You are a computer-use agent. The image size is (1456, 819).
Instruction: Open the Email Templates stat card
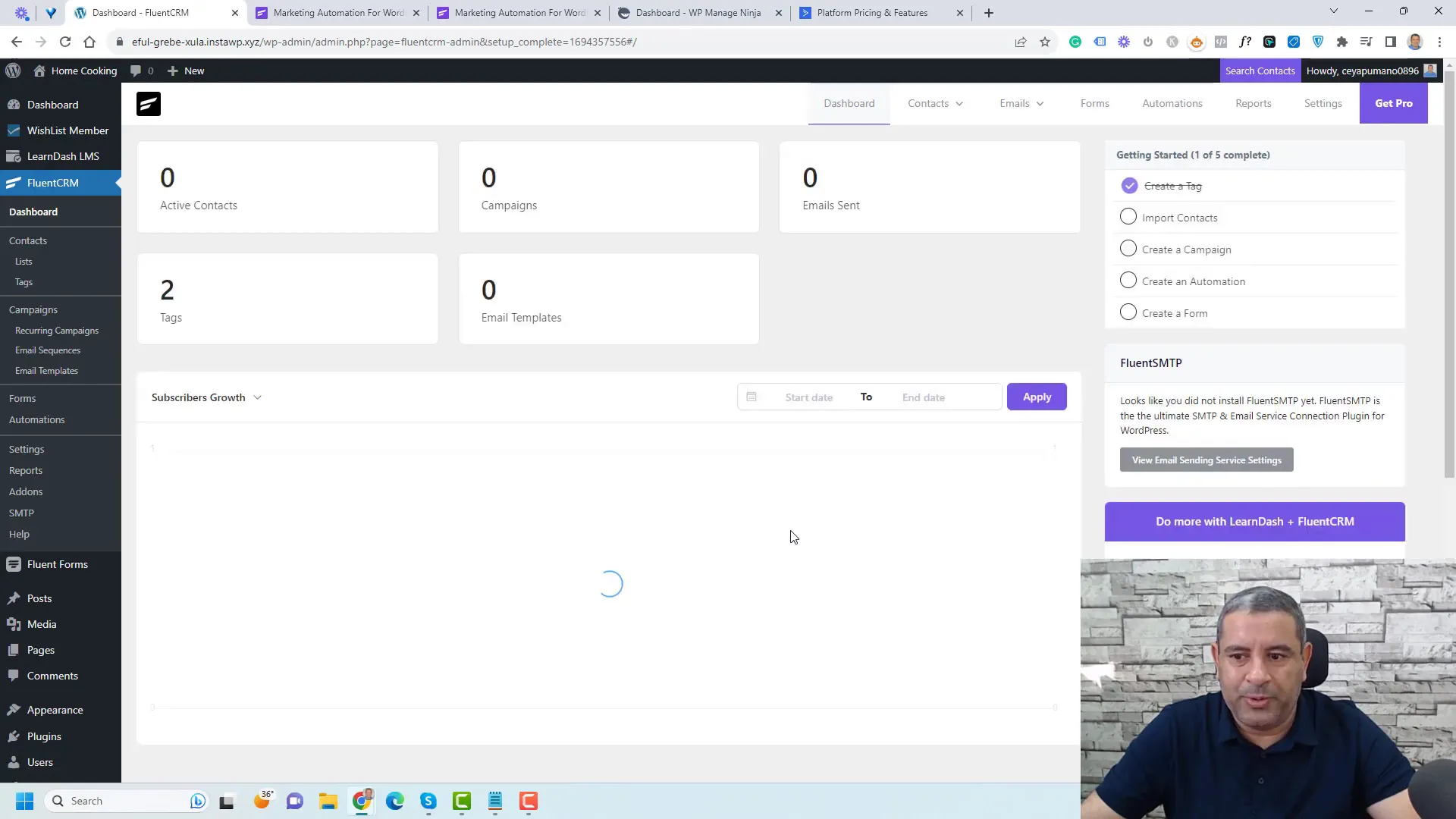click(609, 299)
